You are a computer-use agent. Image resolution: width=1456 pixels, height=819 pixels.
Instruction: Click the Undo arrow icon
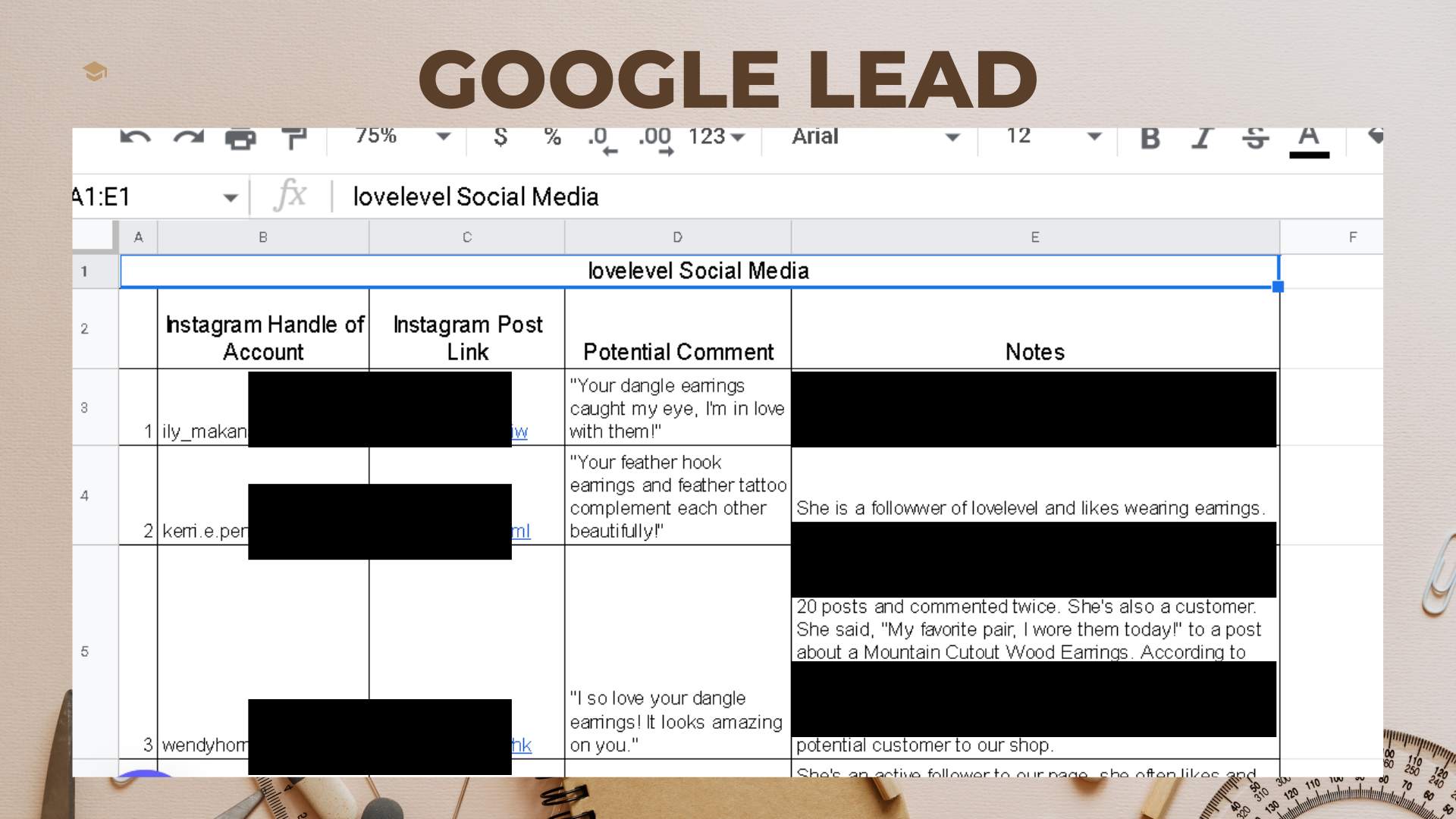point(135,138)
